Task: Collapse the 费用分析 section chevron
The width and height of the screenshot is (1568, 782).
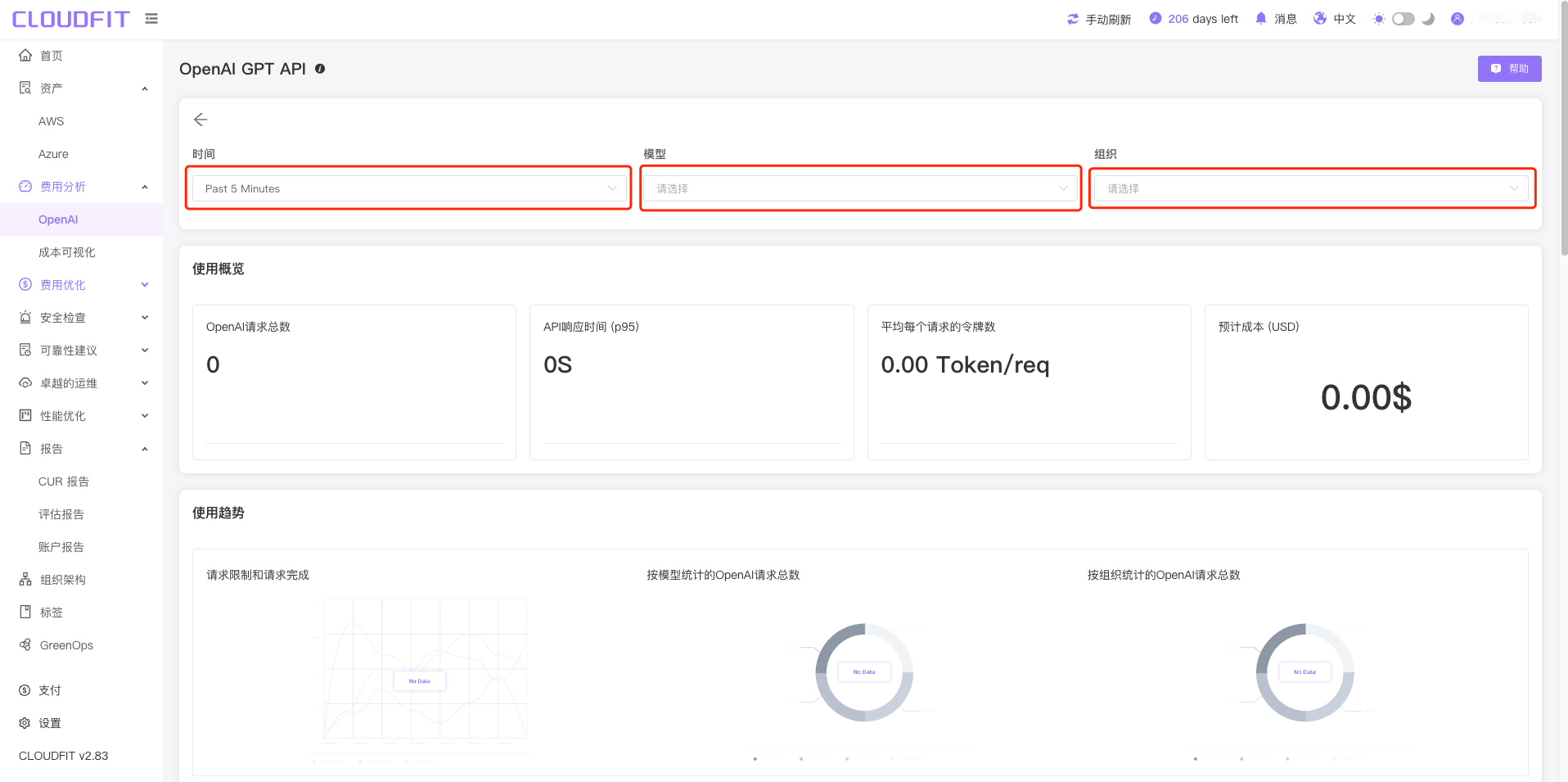Action: [145, 187]
